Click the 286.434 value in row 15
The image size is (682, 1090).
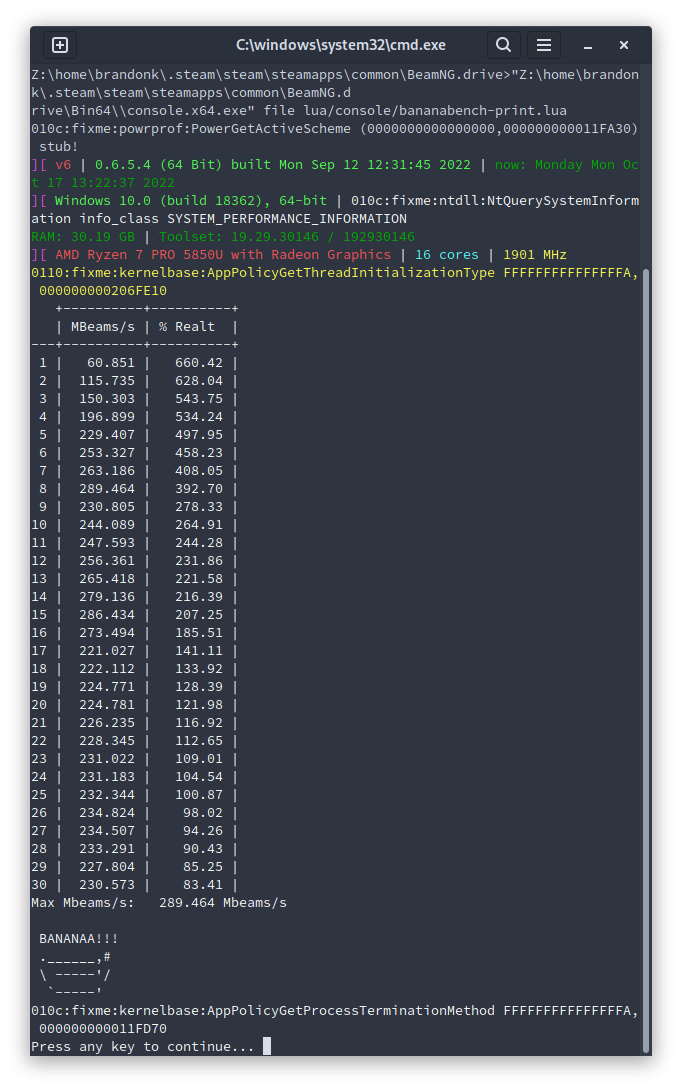(x=107, y=615)
